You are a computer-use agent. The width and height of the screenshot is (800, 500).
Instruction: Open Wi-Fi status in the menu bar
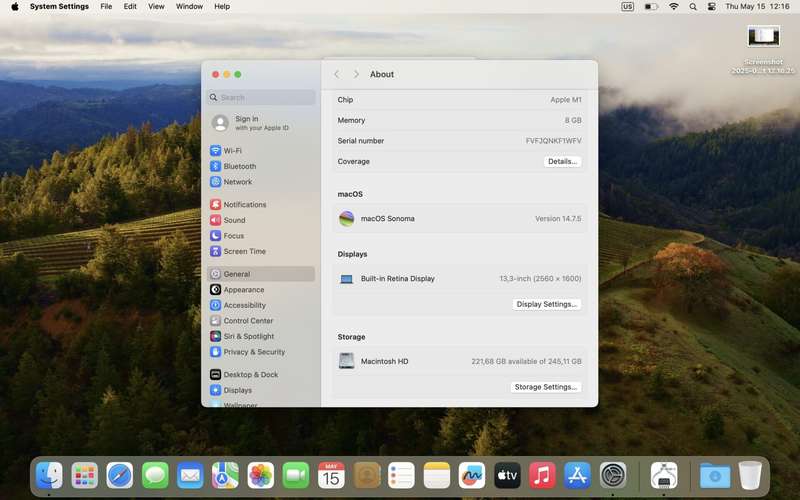(674, 7)
